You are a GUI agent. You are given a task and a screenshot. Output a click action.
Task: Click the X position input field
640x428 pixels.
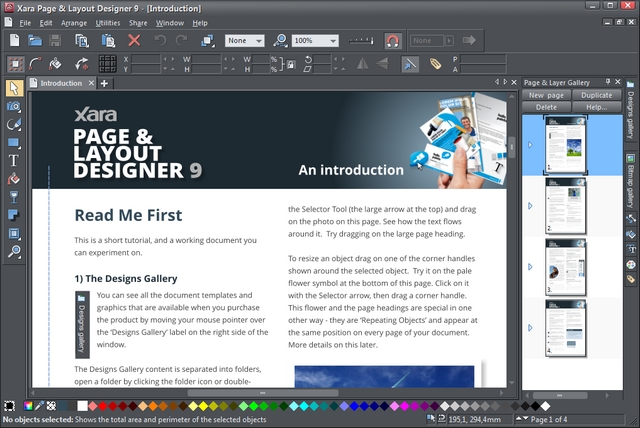tap(146, 59)
